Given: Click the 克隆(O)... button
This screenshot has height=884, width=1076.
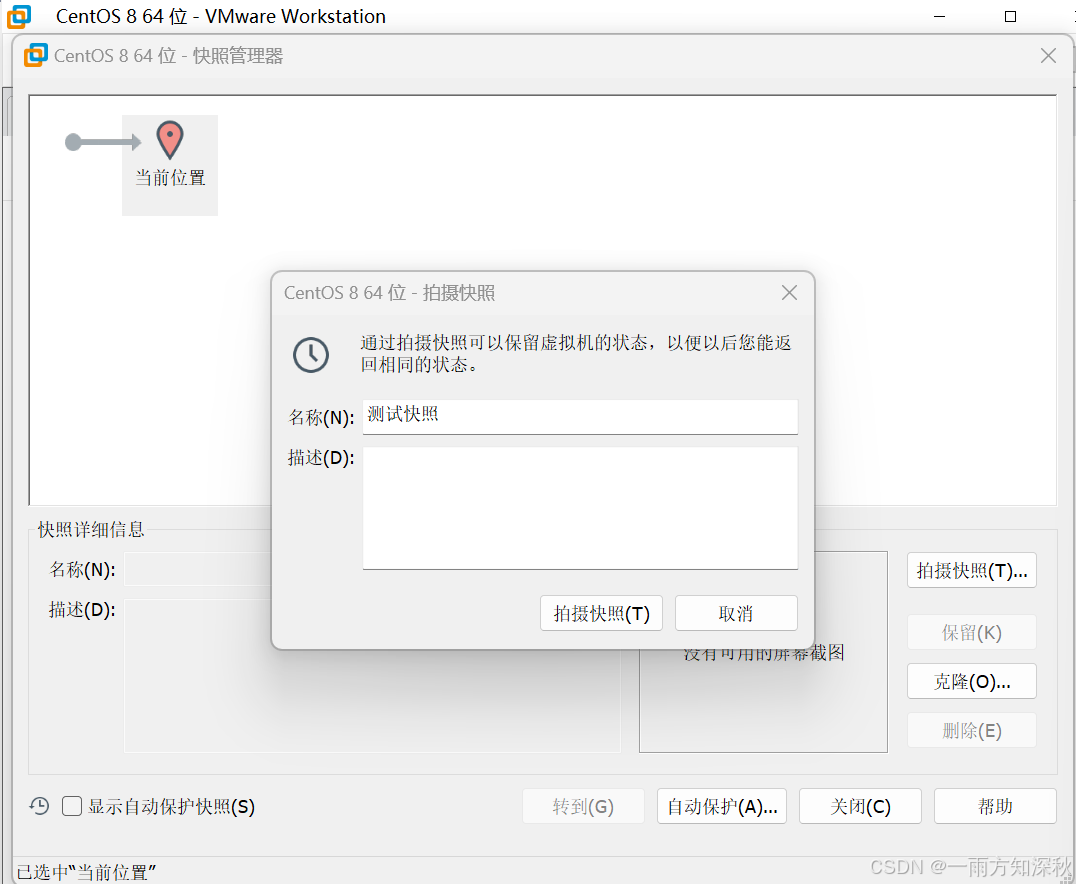Looking at the screenshot, I should (972, 682).
